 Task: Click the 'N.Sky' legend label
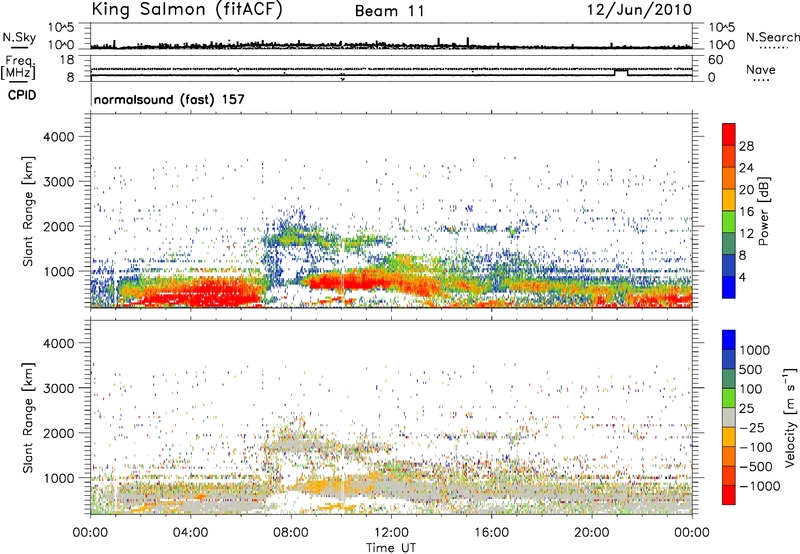(19, 37)
